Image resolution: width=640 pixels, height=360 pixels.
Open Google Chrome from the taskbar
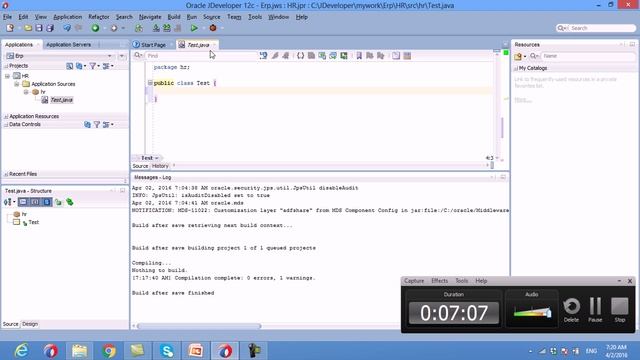pos(109,351)
